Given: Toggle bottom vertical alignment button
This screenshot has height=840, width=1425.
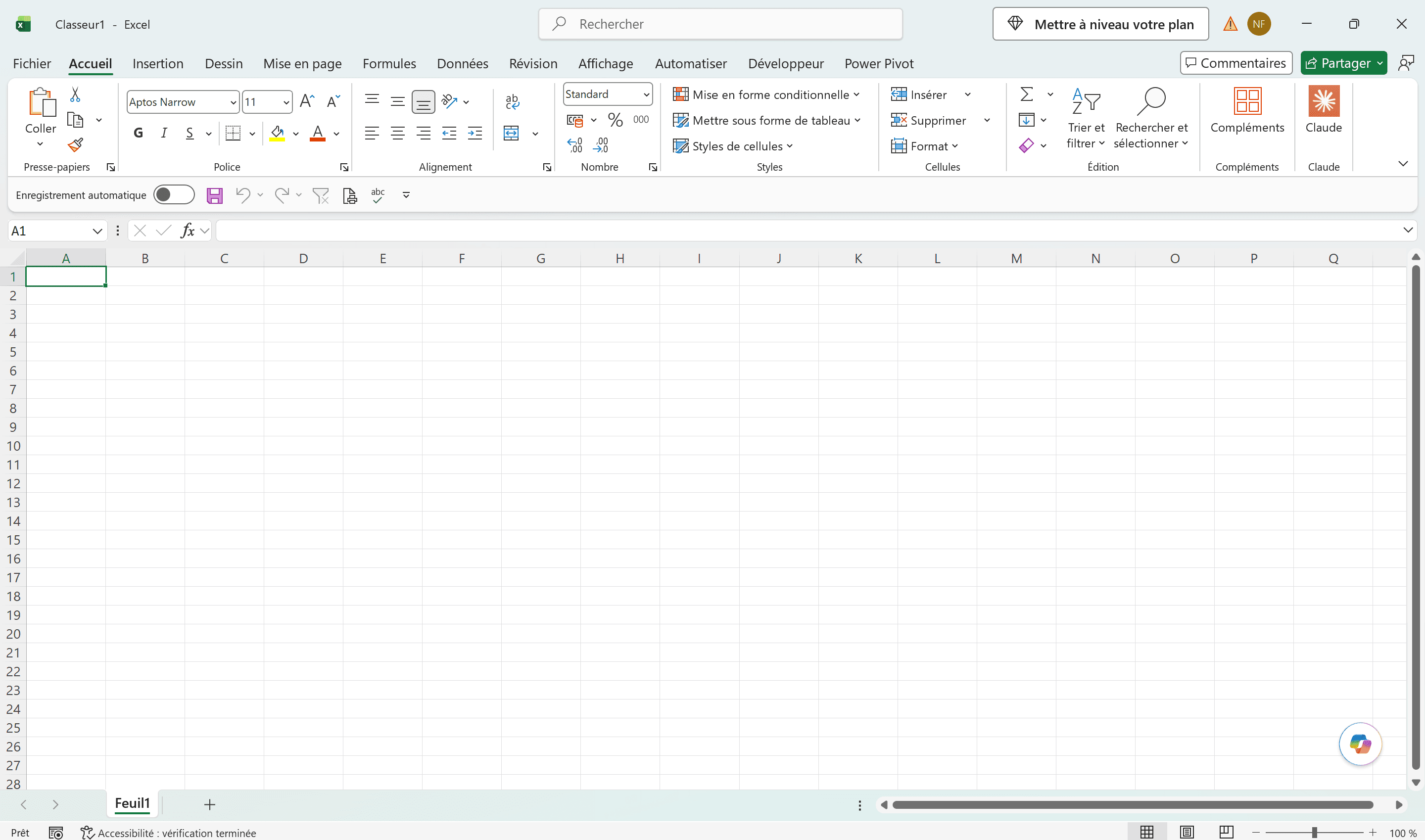Looking at the screenshot, I should click(x=424, y=102).
